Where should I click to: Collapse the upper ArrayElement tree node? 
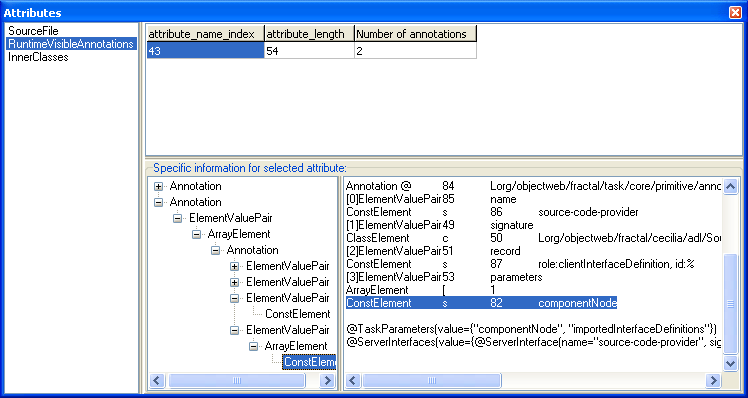click(196, 234)
